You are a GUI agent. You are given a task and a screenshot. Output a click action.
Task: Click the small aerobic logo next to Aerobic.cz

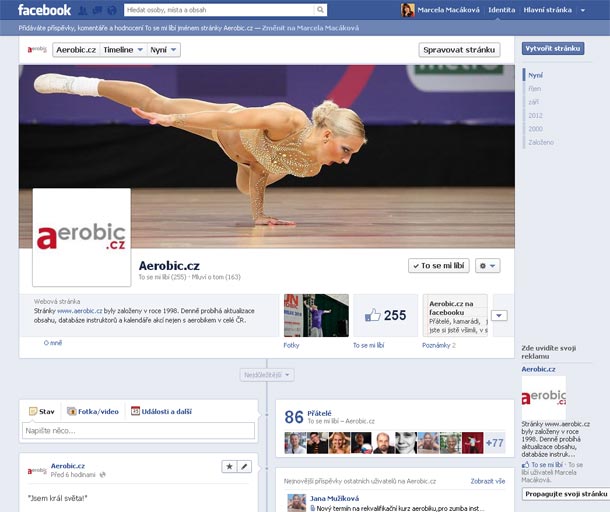click(37, 49)
